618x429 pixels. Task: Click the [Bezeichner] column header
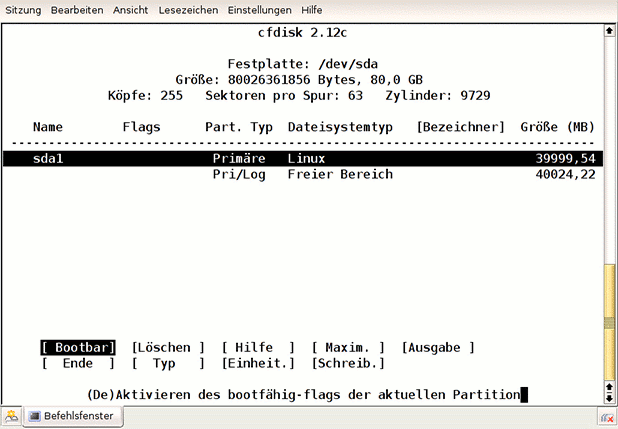[x=460, y=127]
